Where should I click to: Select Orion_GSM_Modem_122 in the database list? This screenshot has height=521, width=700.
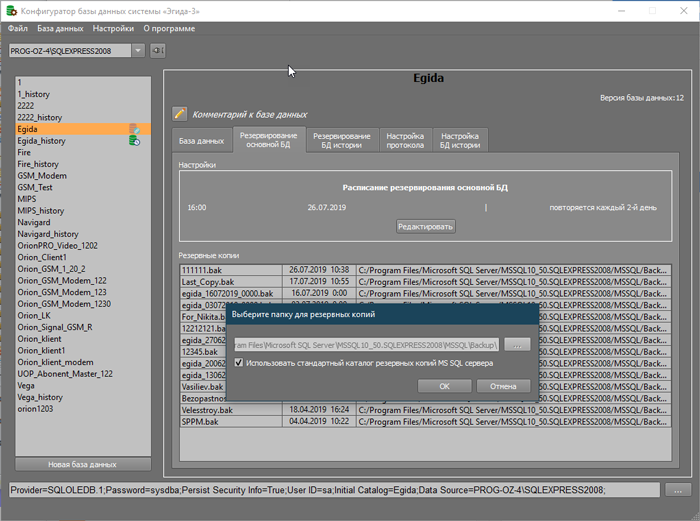(x=62, y=281)
